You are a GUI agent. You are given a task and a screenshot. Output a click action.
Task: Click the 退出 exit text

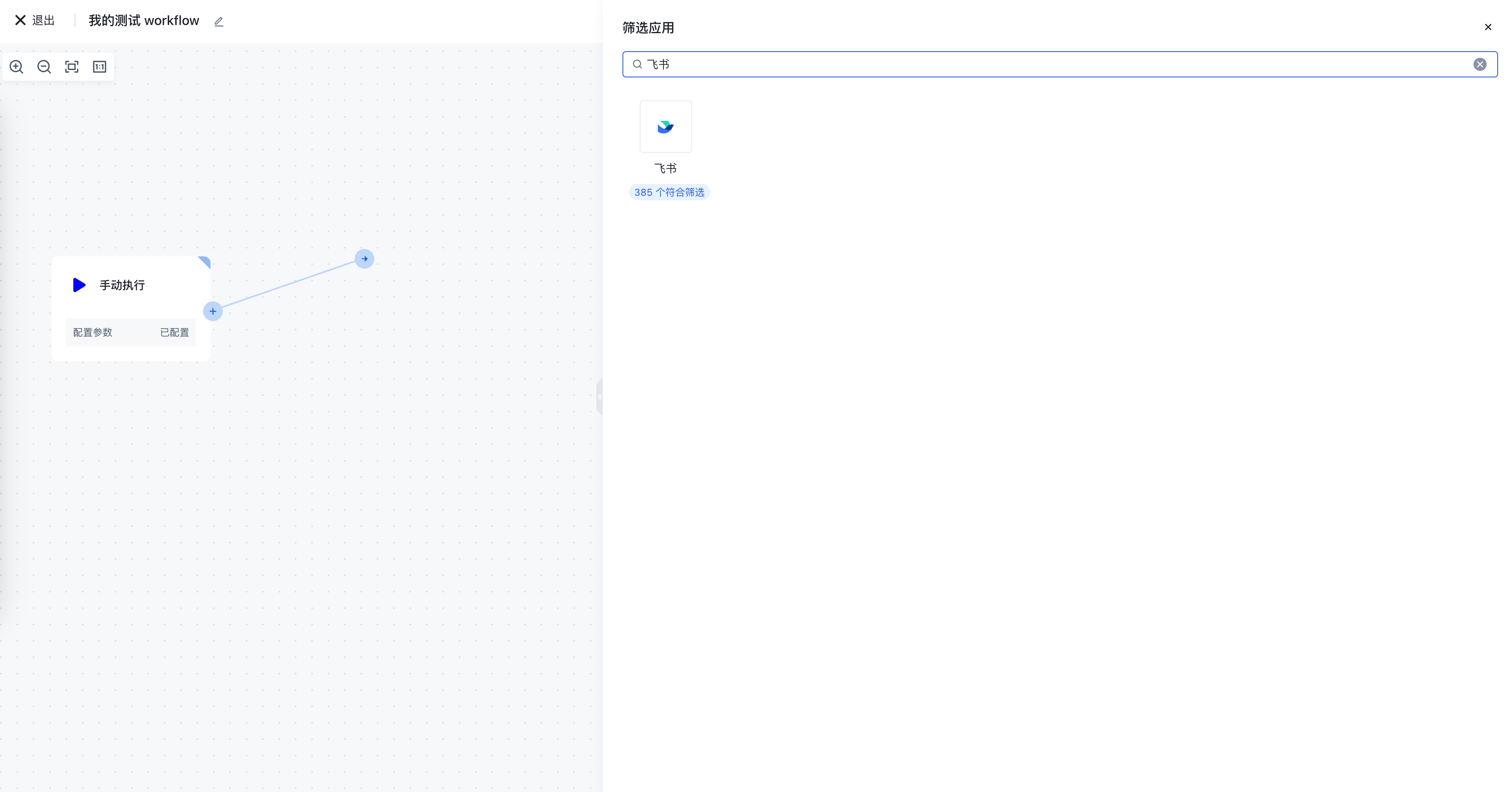click(x=43, y=20)
